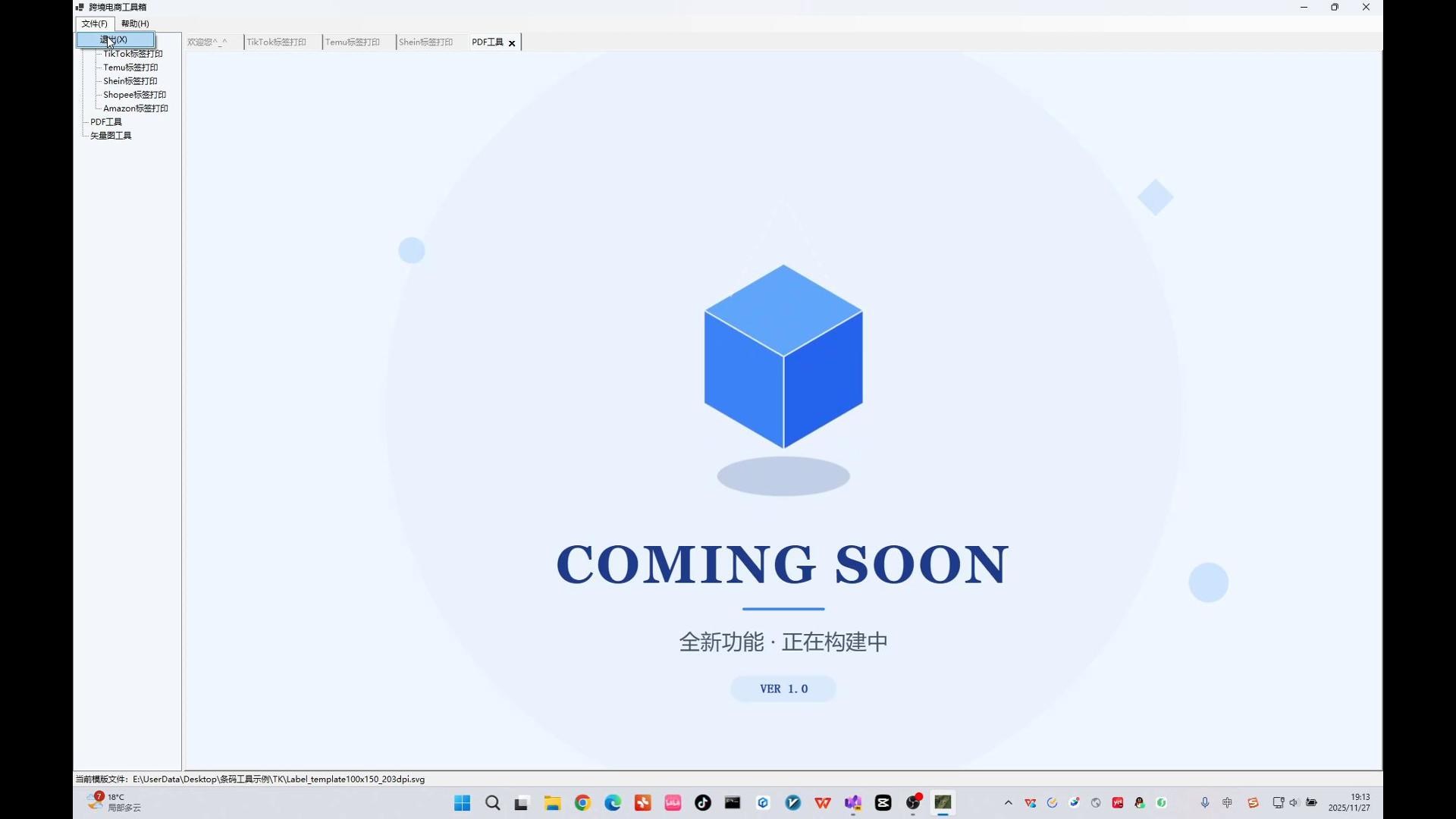This screenshot has width=1456, height=819.
Task: Open the 帮助(H) menu
Action: [x=135, y=24]
